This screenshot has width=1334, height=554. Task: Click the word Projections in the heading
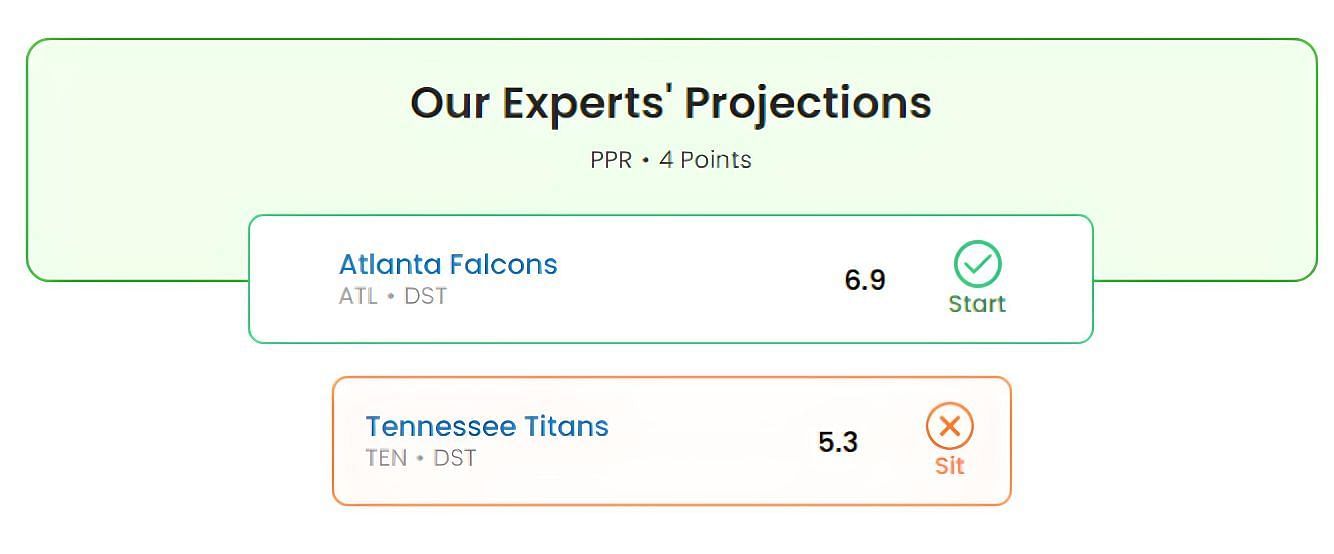coord(807,102)
